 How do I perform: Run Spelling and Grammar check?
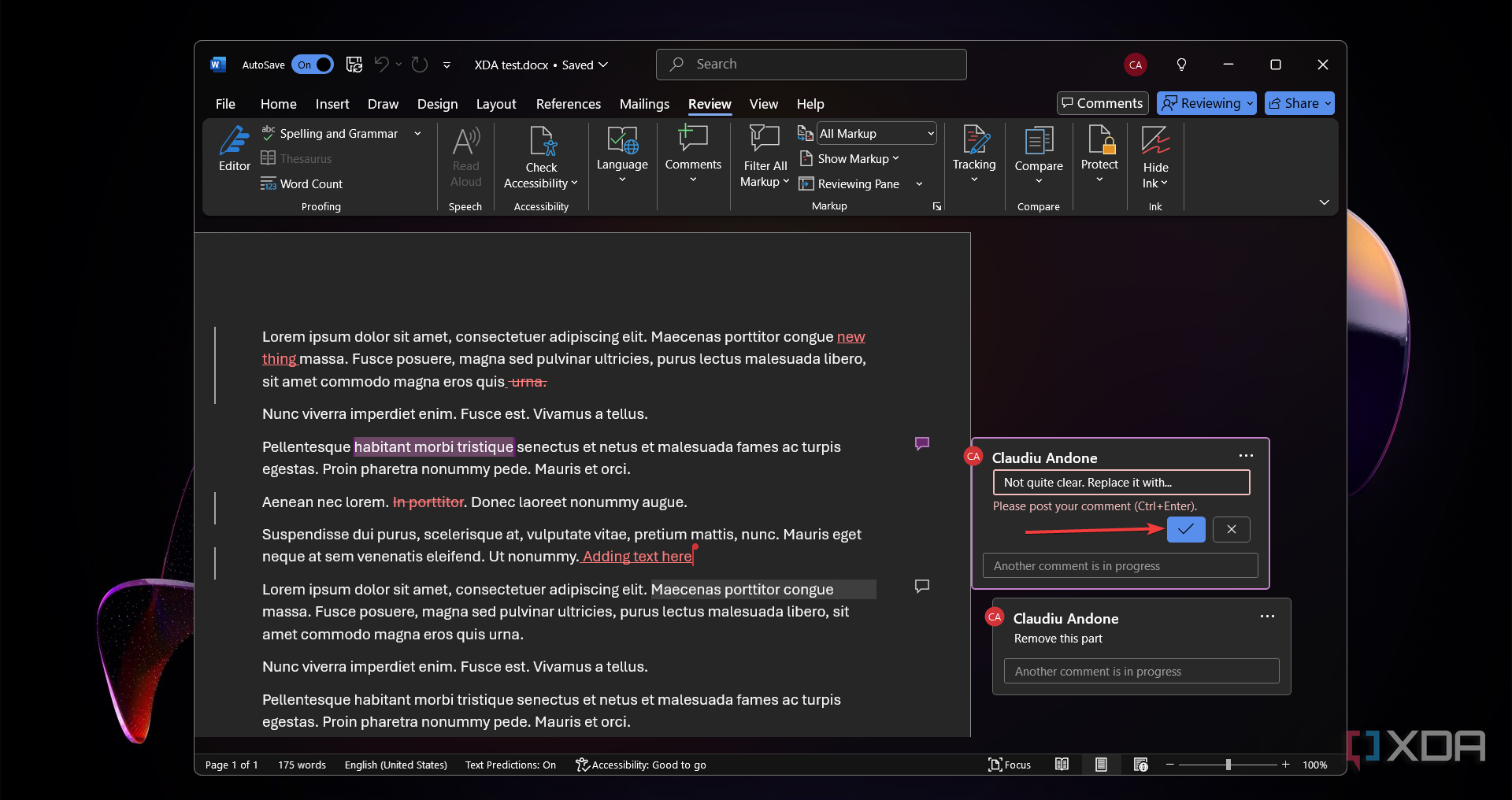[330, 134]
